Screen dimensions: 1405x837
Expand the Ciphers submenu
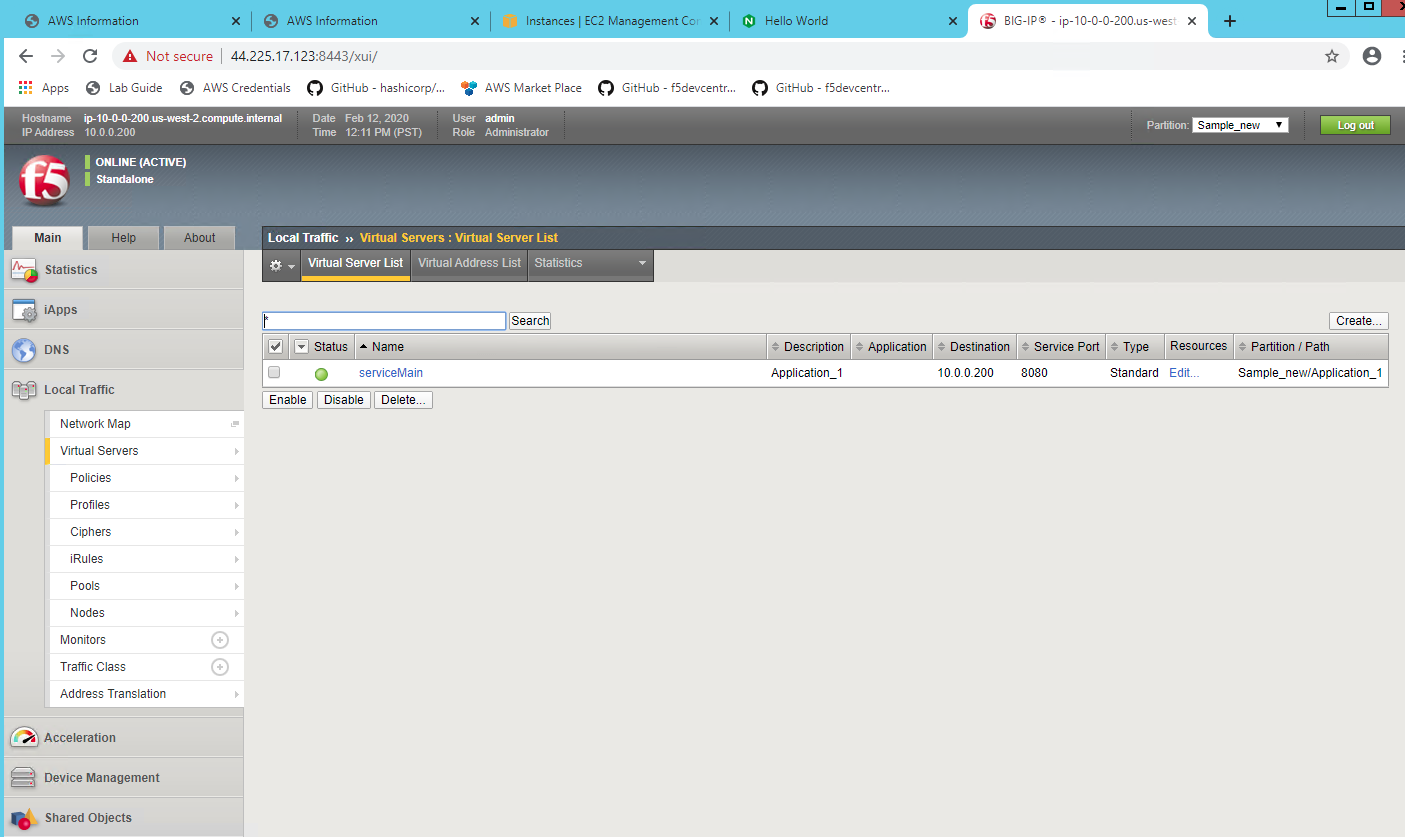tap(237, 532)
